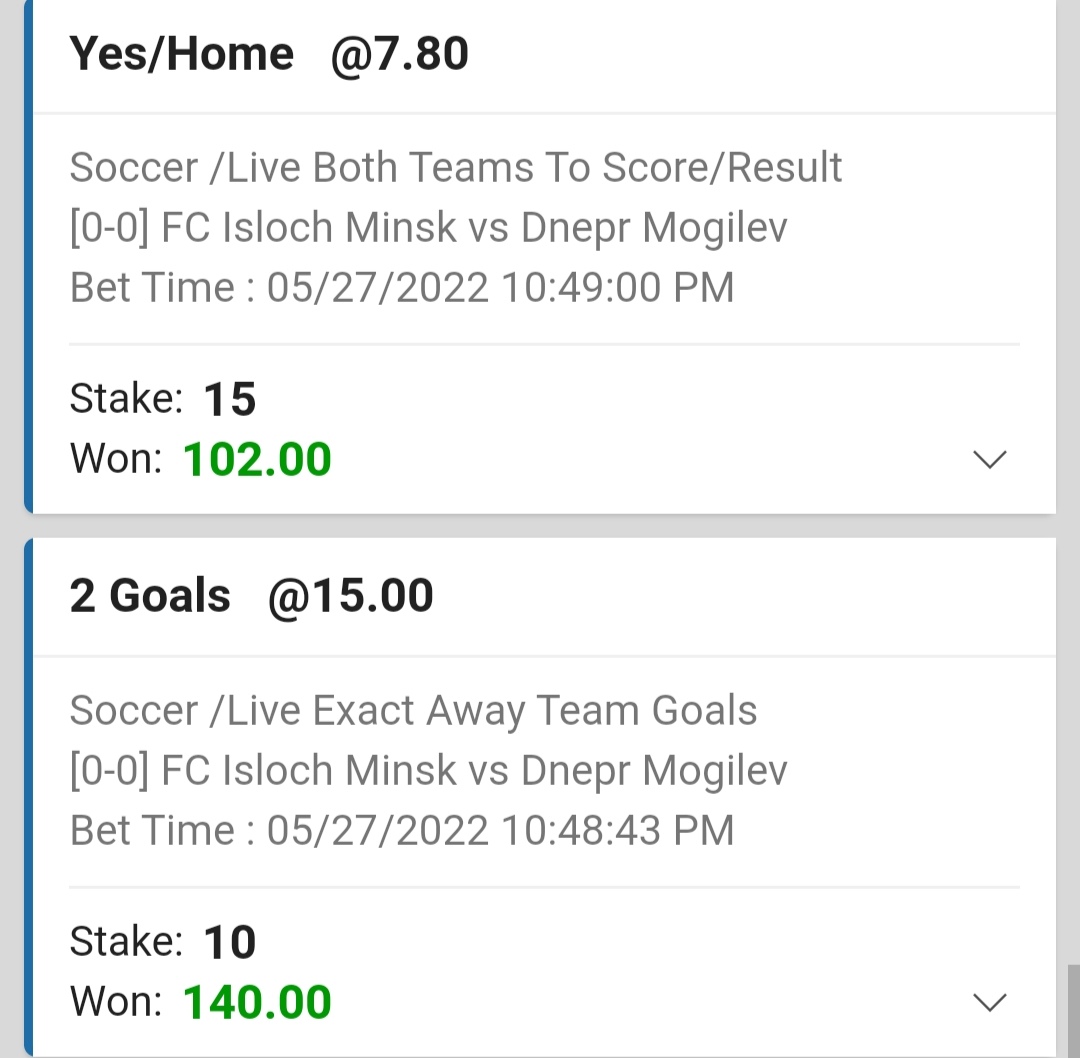Click the scrollbar on the right edge
Image resolution: width=1080 pixels, height=1058 pixels.
point(1073,1008)
